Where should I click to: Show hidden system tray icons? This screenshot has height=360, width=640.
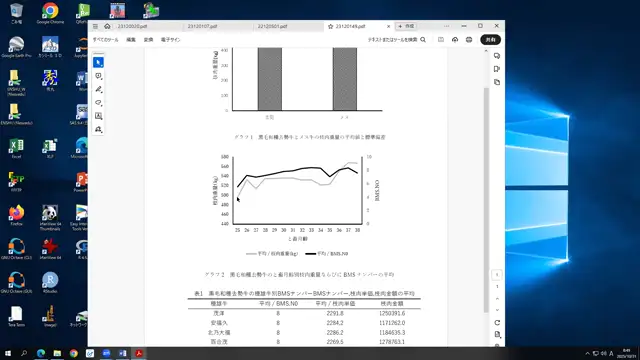(587, 353)
